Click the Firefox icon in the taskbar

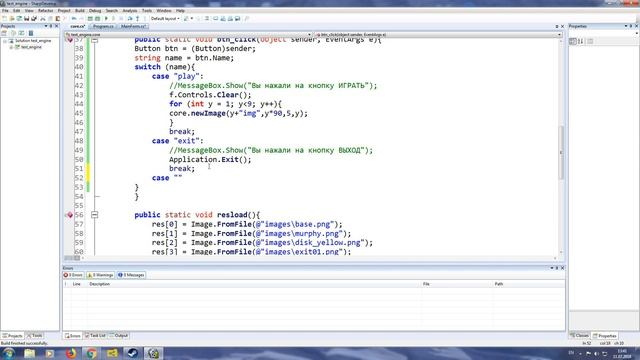click(71, 353)
